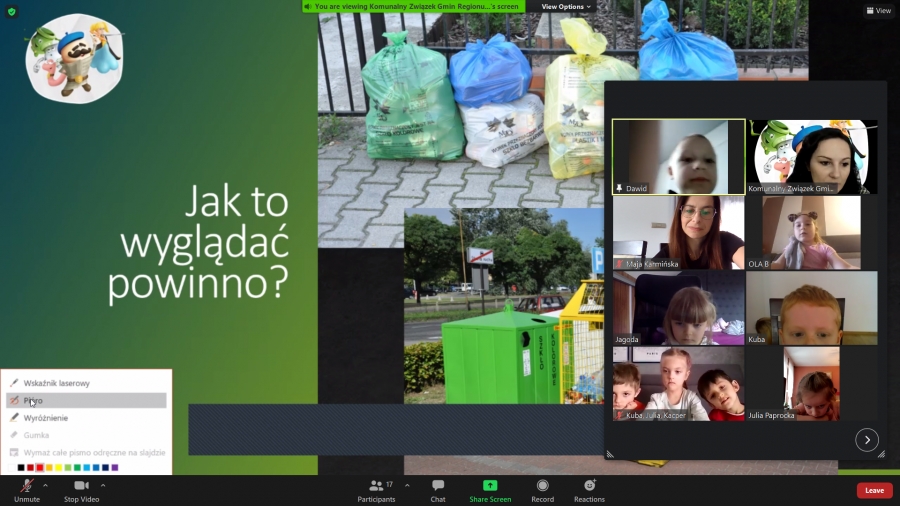The width and height of the screenshot is (900, 506).
Task: Pick the black ink color swatch
Action: coord(21,468)
